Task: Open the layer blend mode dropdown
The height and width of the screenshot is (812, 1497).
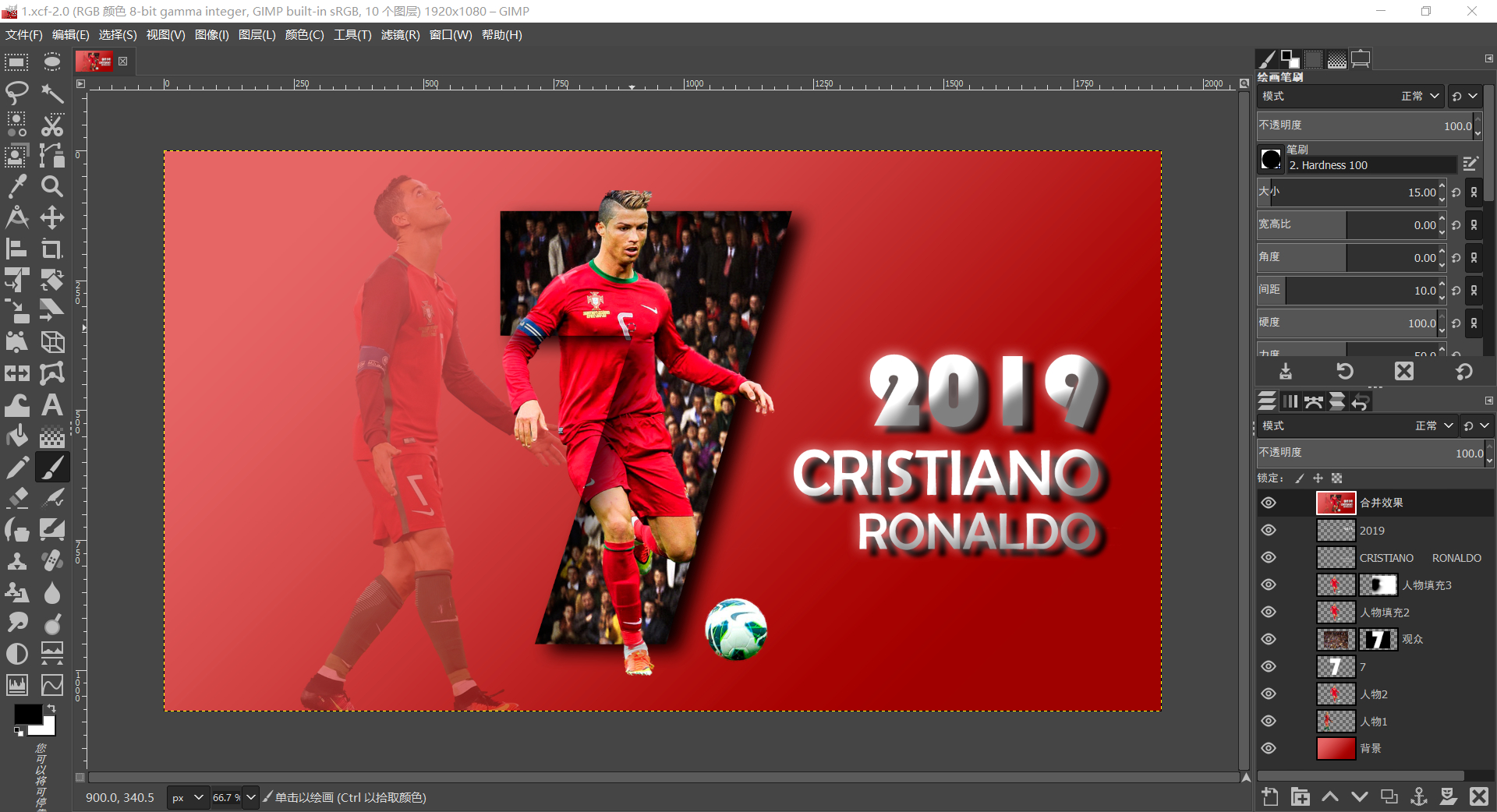Action: pyautogui.click(x=1357, y=425)
